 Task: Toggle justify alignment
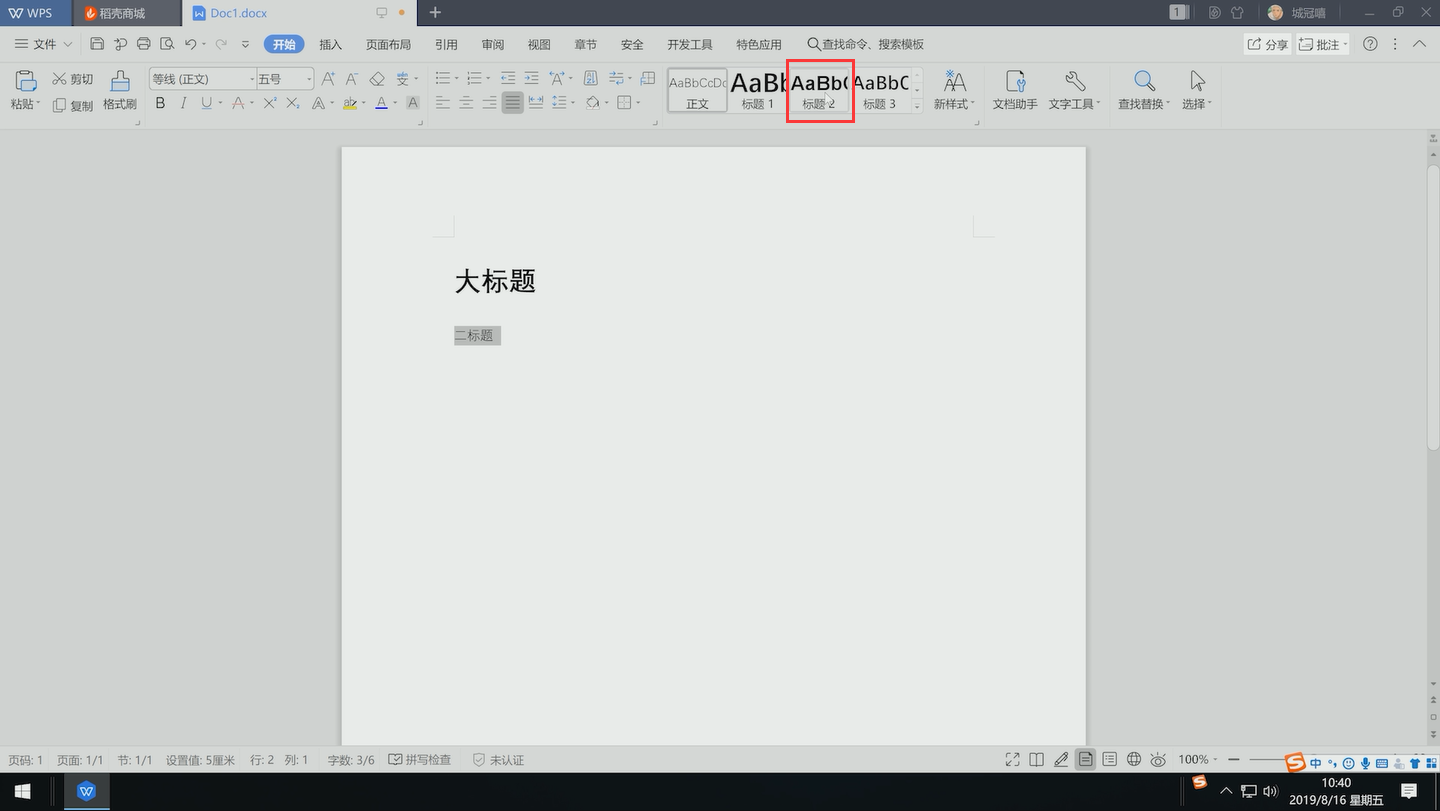(512, 103)
